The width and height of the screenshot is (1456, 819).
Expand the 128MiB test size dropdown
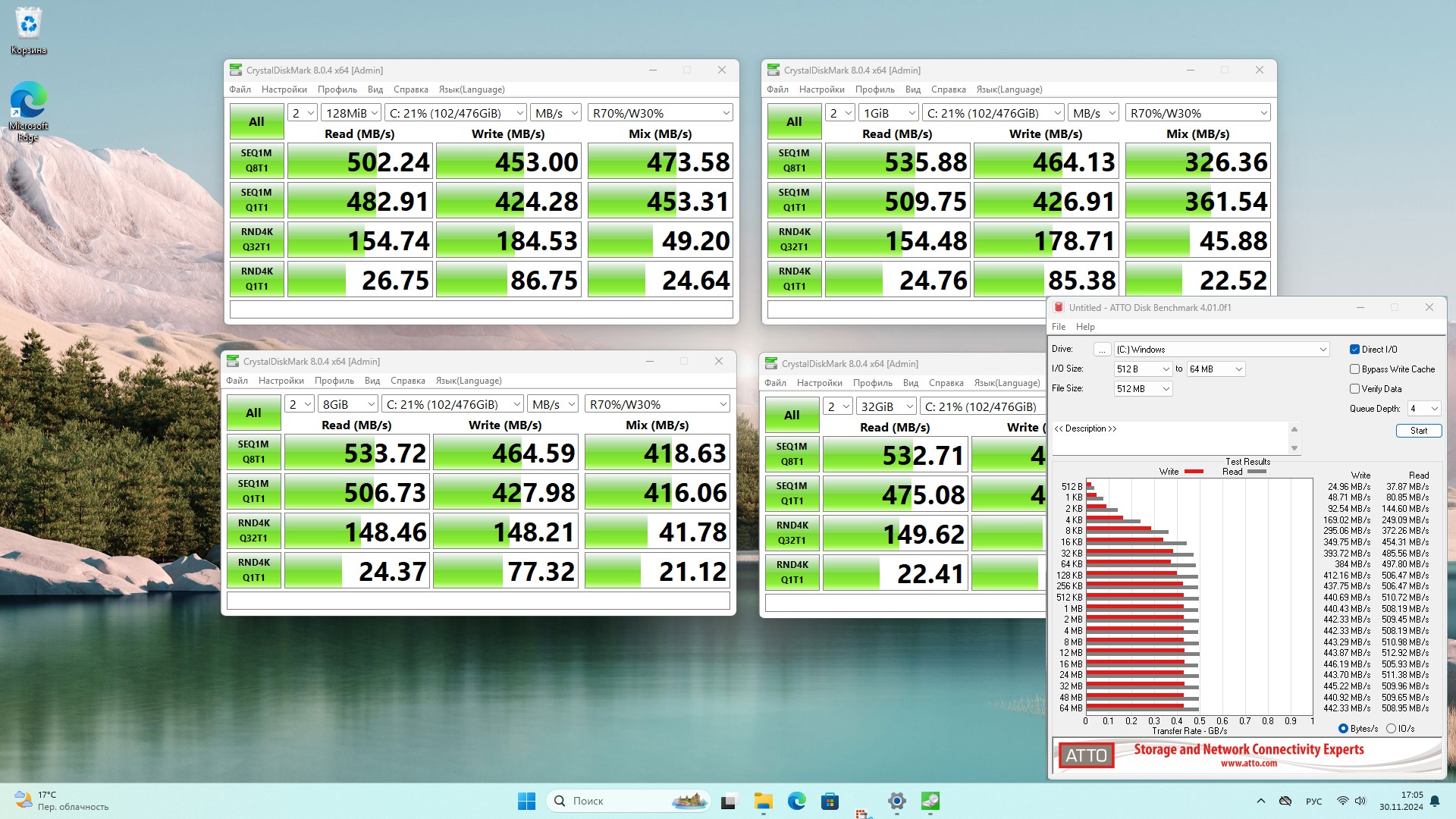coord(350,113)
